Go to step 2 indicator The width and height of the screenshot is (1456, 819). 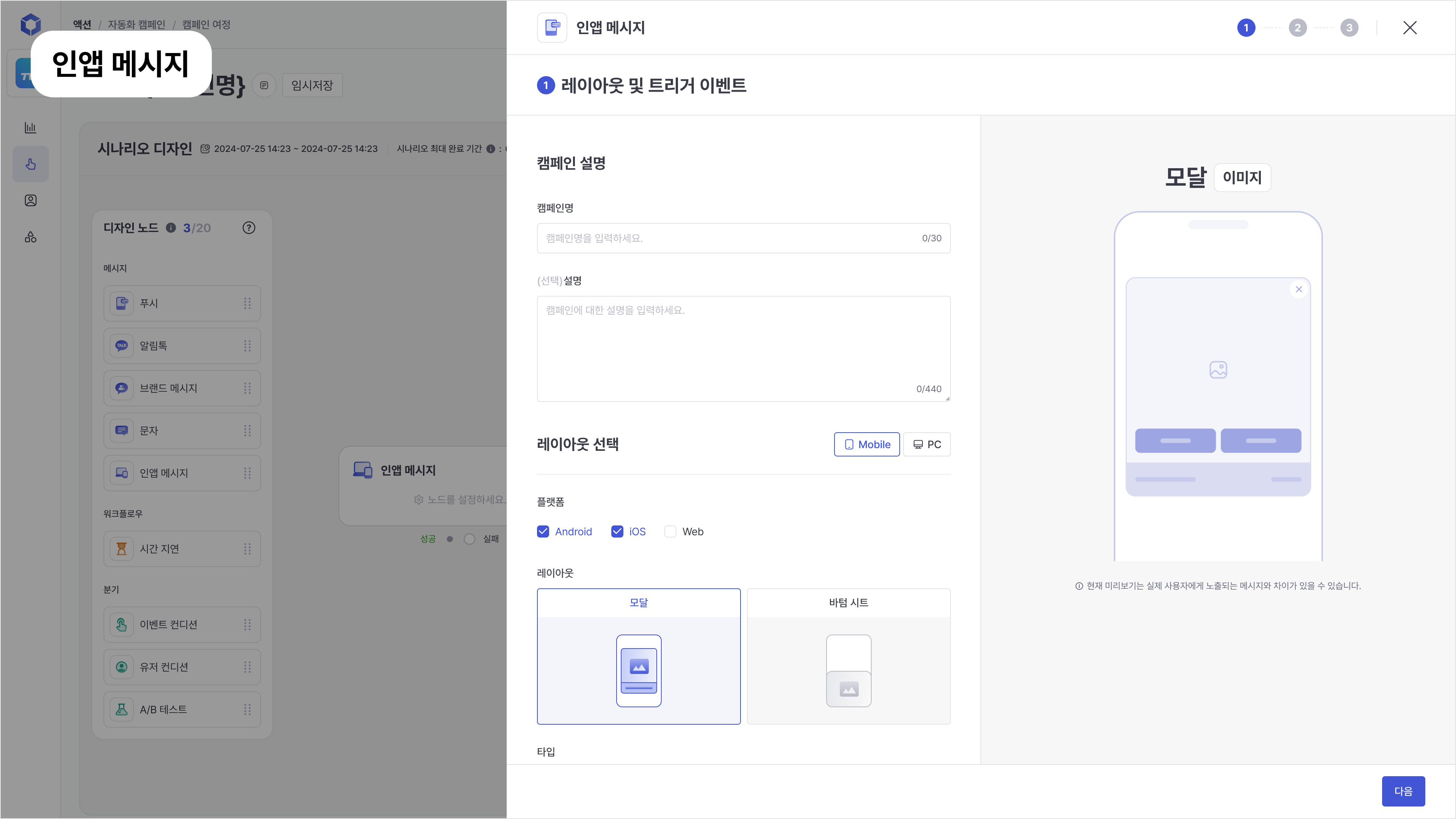point(1297,28)
